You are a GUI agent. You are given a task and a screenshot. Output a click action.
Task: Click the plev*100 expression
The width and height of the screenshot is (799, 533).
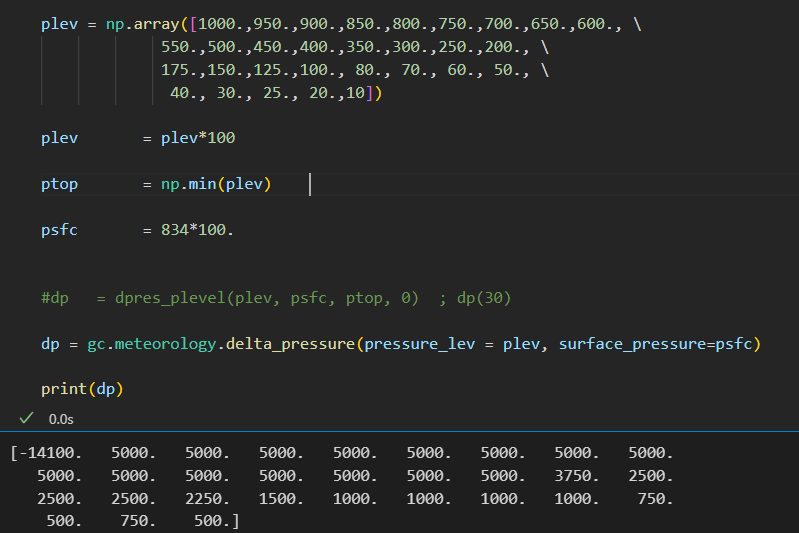point(198,138)
